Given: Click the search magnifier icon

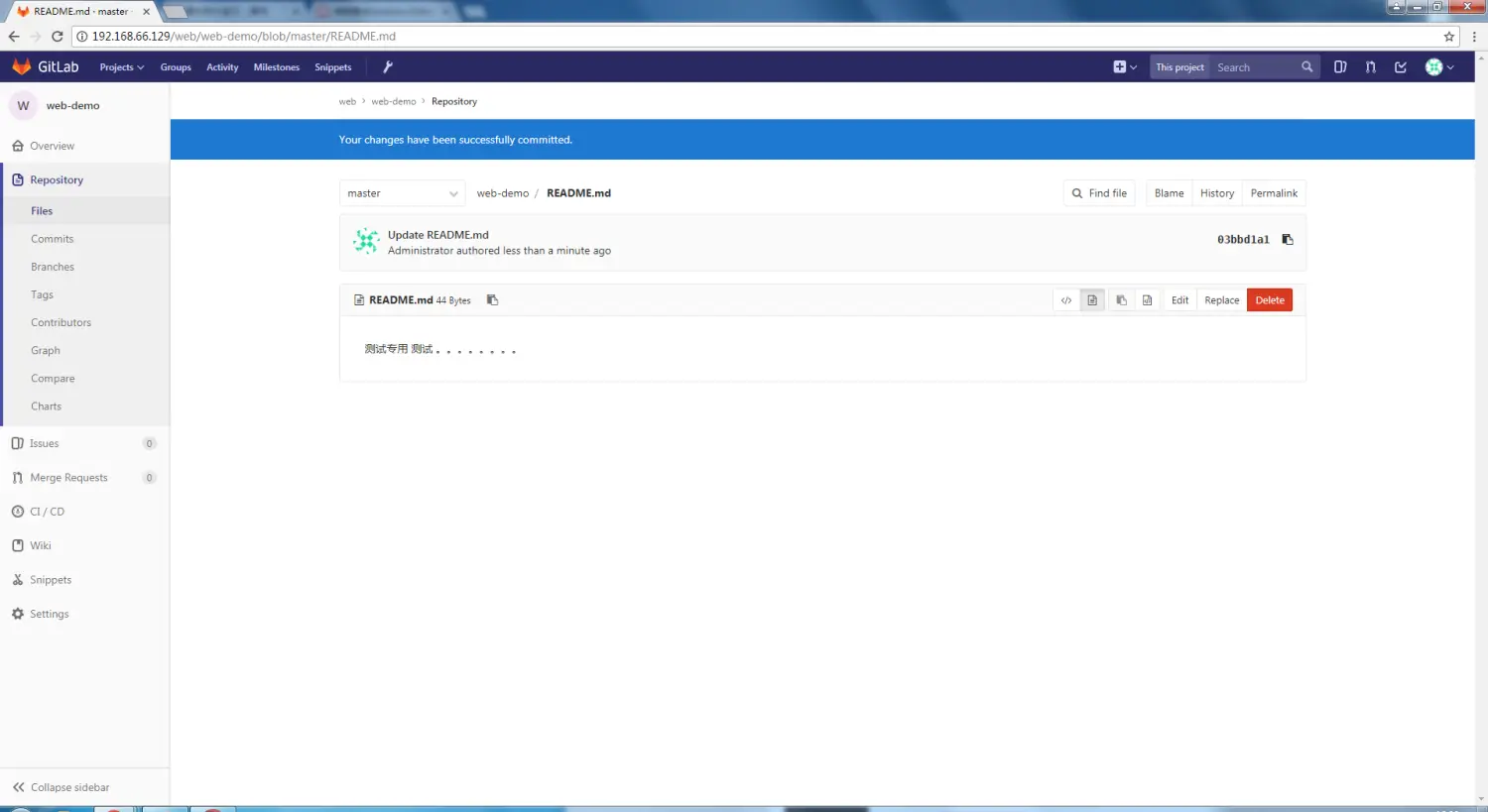Looking at the screenshot, I should tap(1306, 66).
